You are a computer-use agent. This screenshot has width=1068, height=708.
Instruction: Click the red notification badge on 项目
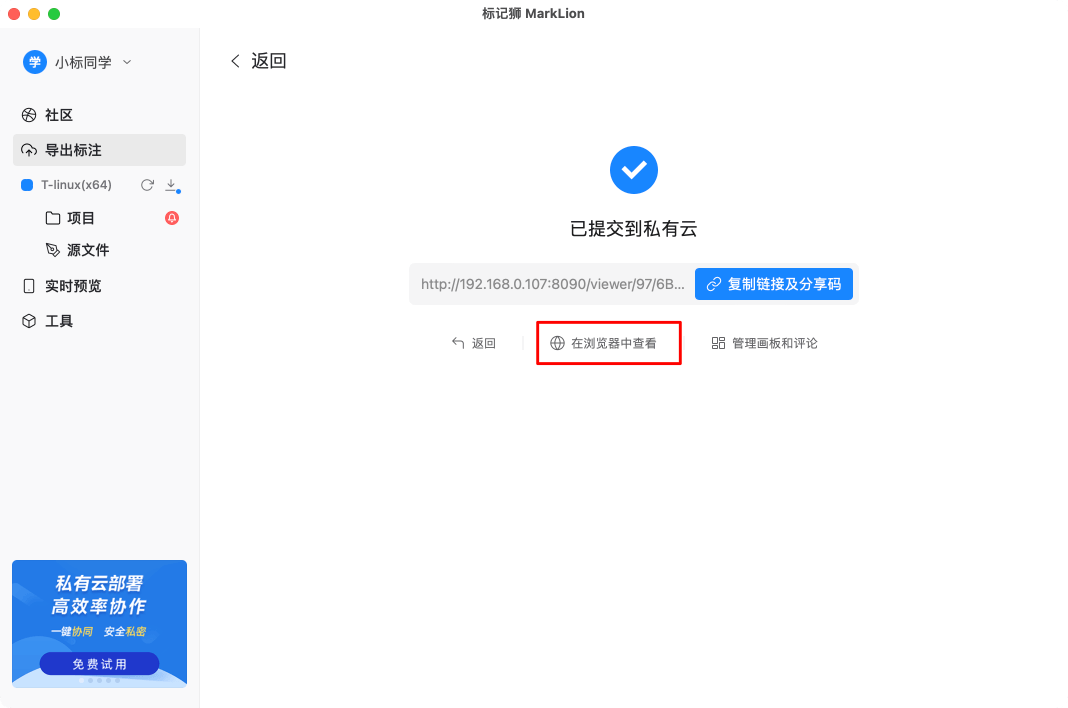pos(172,218)
